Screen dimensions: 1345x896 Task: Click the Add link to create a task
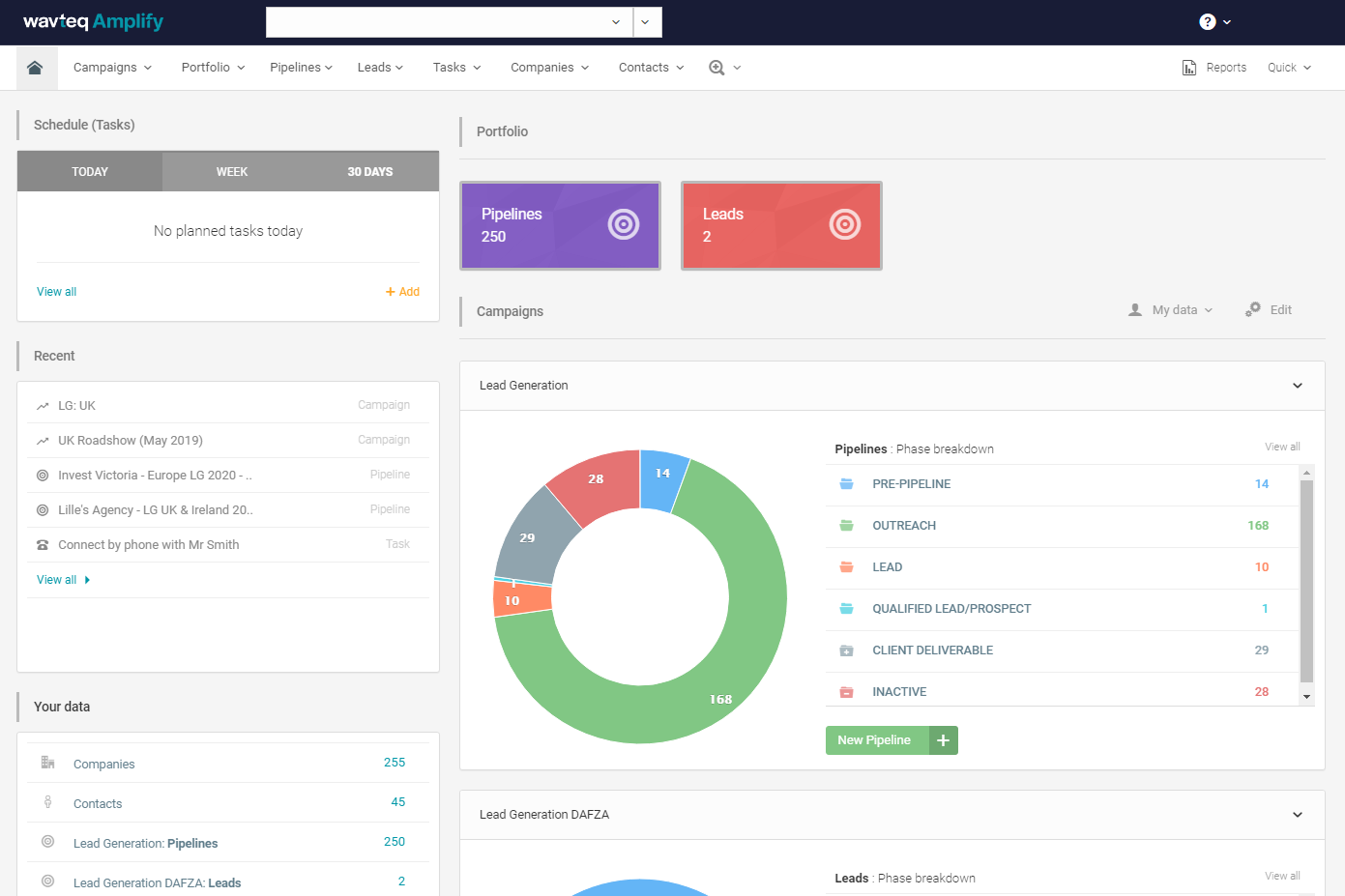click(x=402, y=291)
